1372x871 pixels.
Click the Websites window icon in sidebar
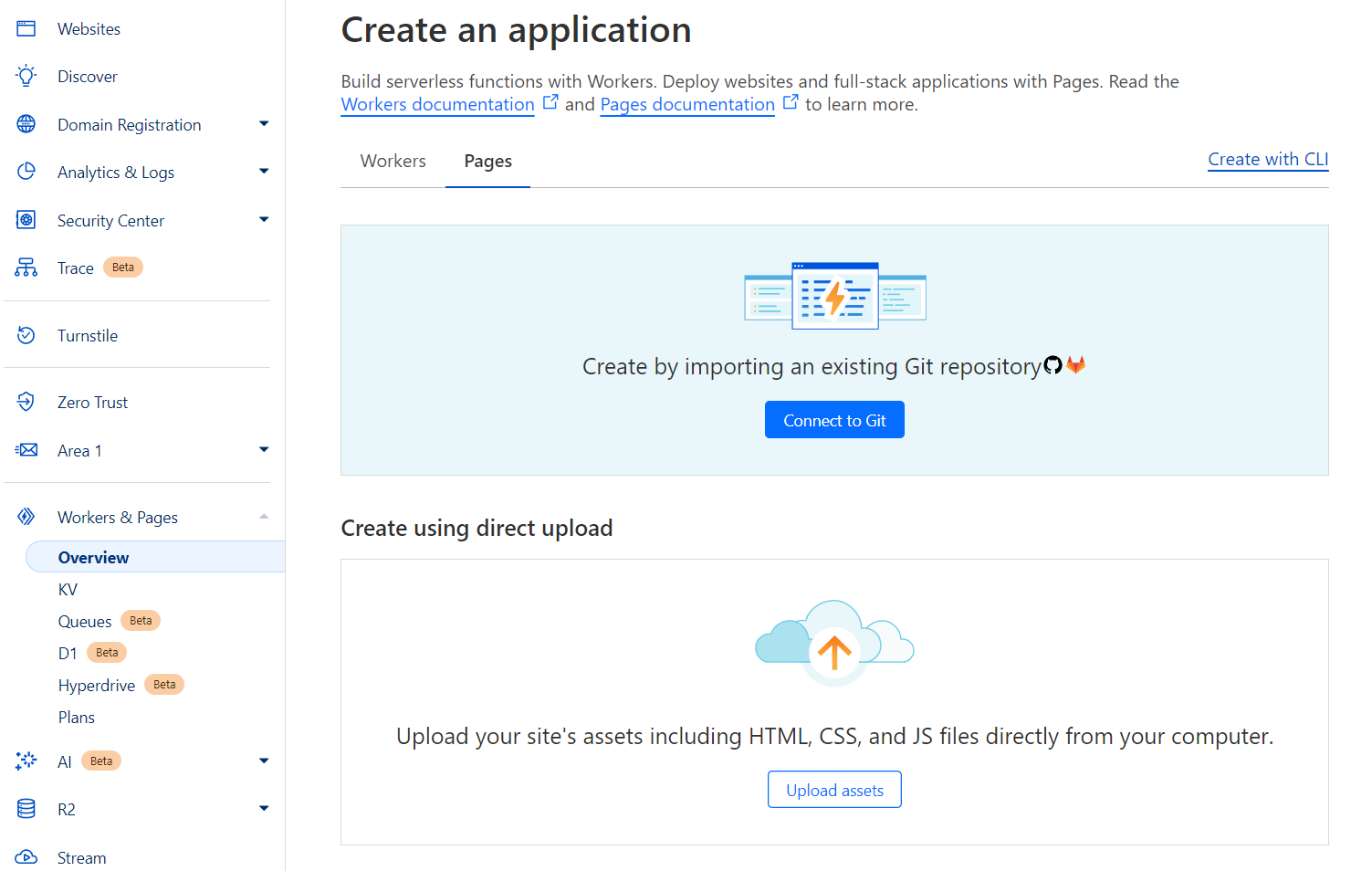(x=26, y=28)
